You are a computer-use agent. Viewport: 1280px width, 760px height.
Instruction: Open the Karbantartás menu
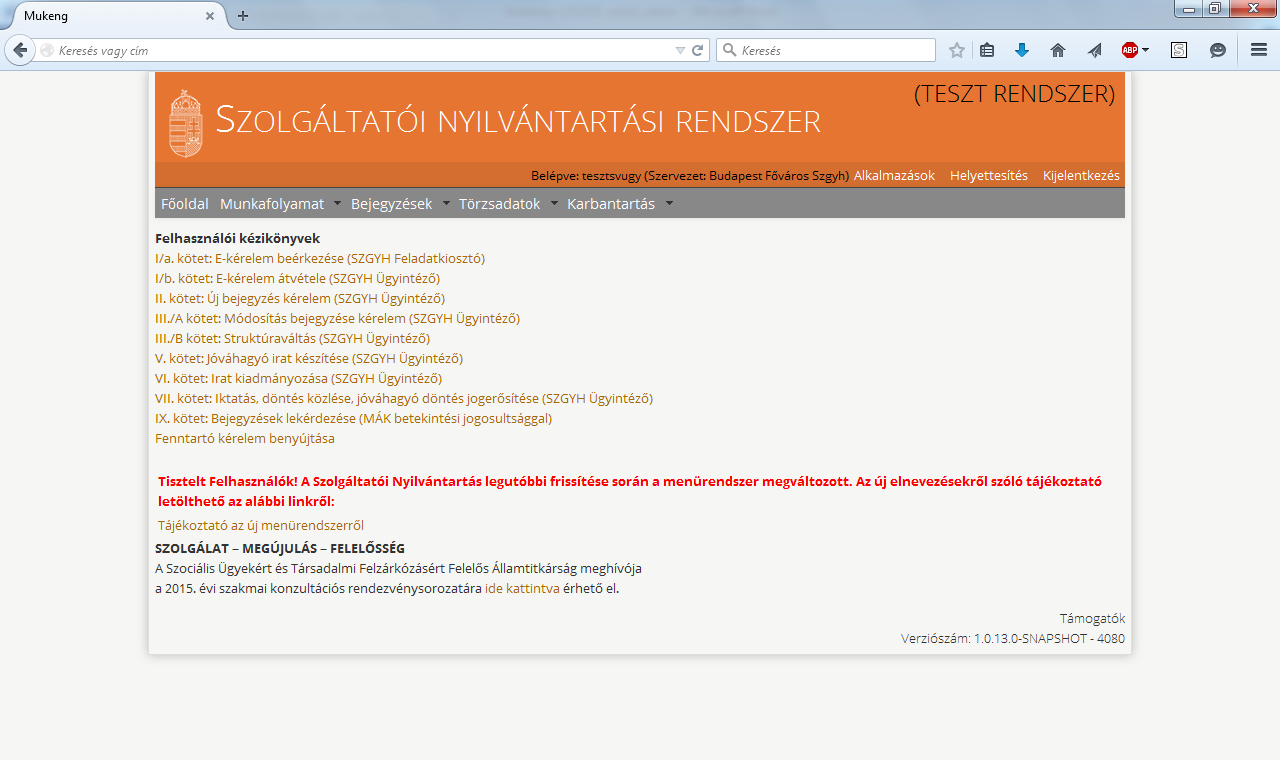[611, 204]
